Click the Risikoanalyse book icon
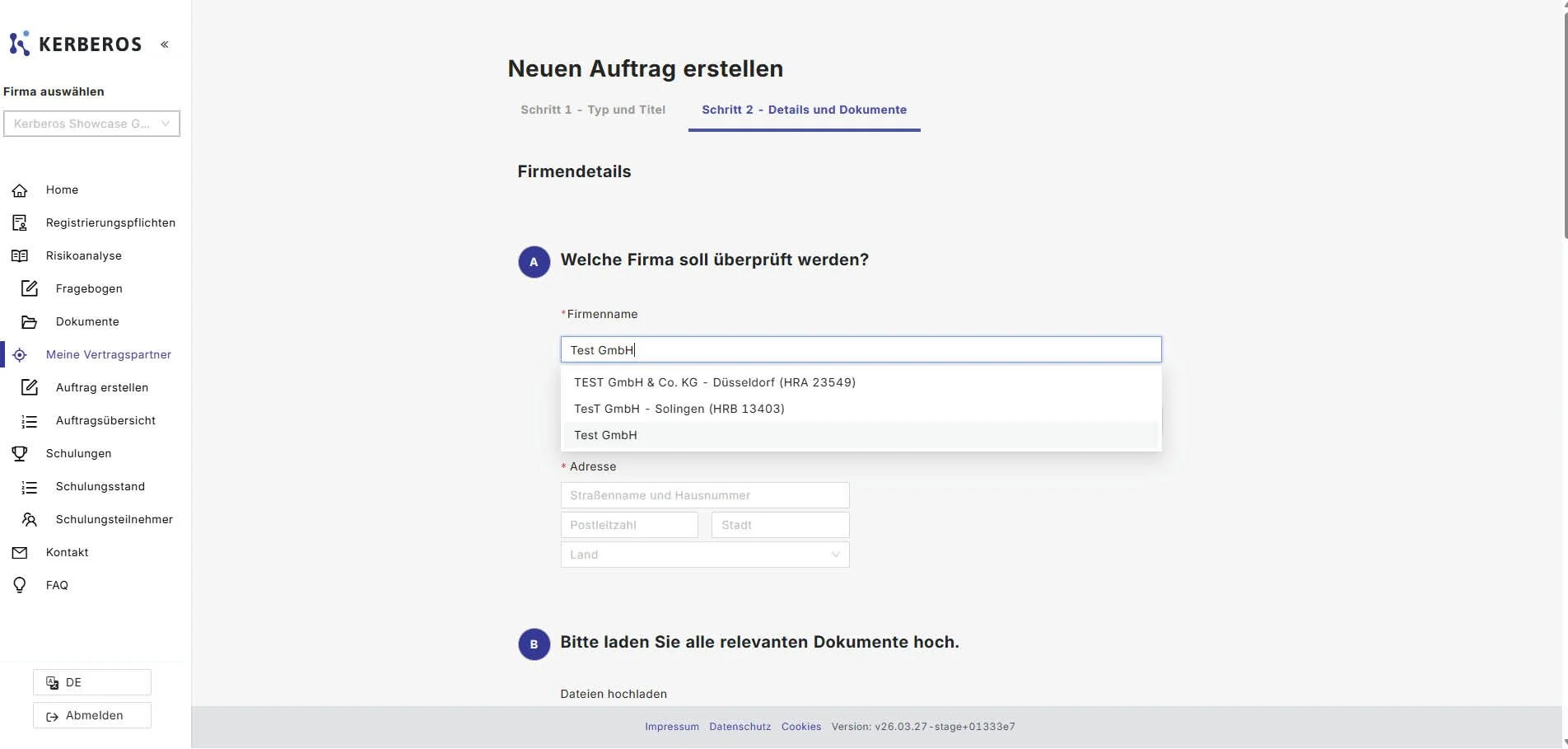The width and height of the screenshot is (1568, 749). pyautogui.click(x=20, y=256)
